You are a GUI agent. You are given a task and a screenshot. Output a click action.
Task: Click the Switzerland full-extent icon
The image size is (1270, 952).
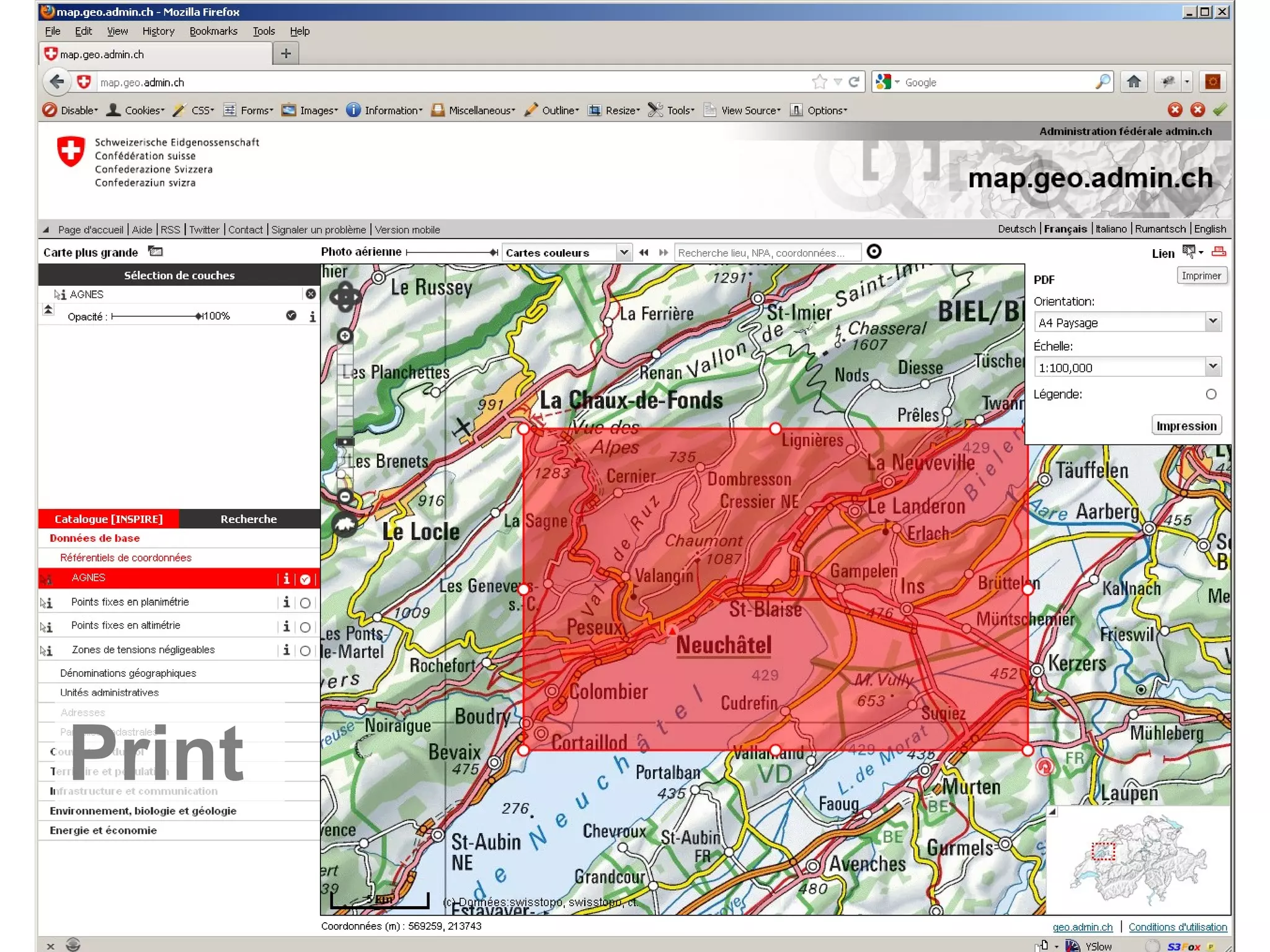pyautogui.click(x=345, y=525)
